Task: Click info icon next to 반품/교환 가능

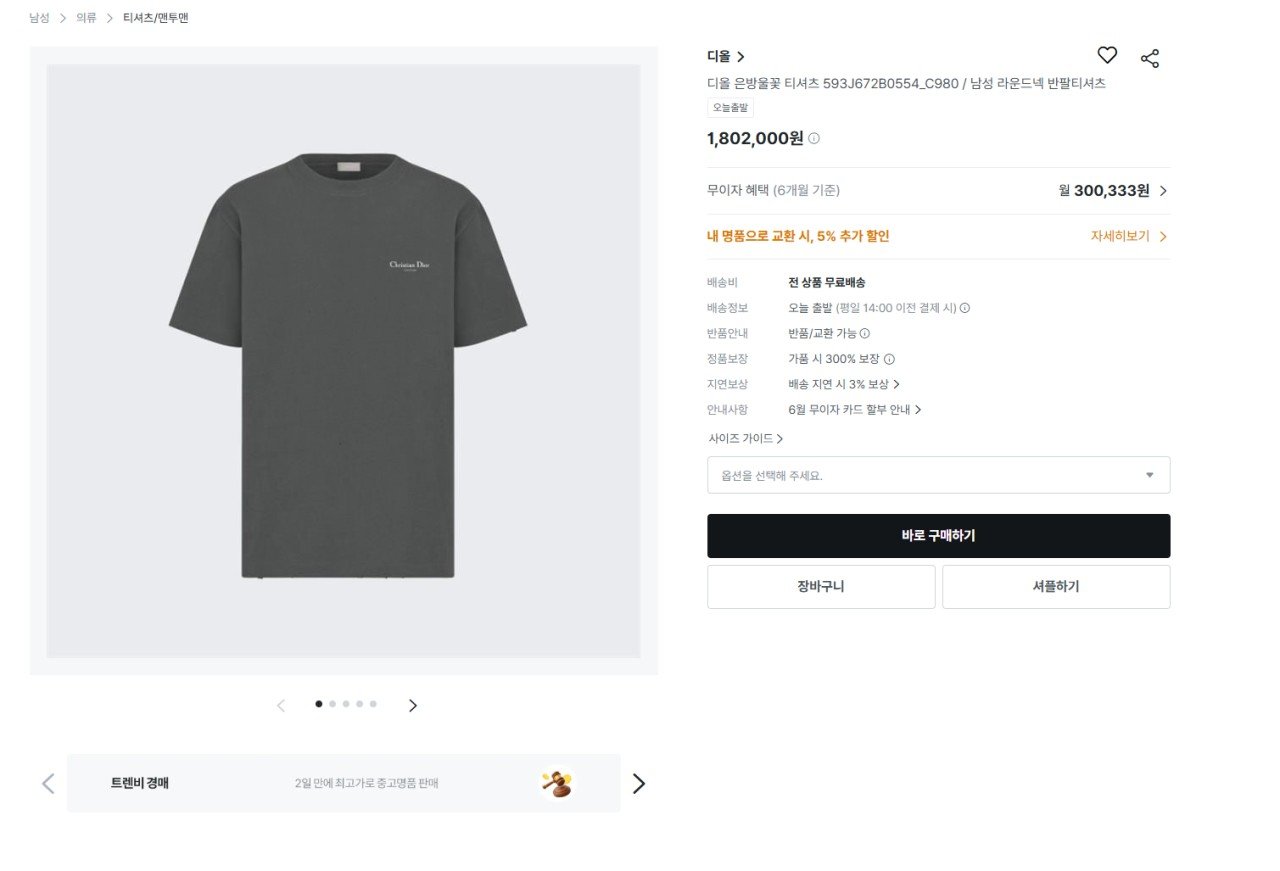Action: click(865, 334)
